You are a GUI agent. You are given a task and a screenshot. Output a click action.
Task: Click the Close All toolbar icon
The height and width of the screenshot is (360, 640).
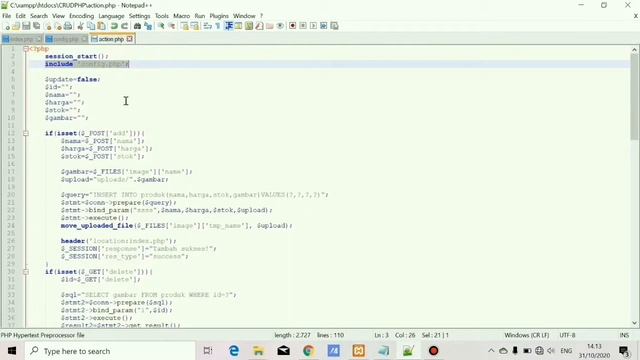[58, 26]
